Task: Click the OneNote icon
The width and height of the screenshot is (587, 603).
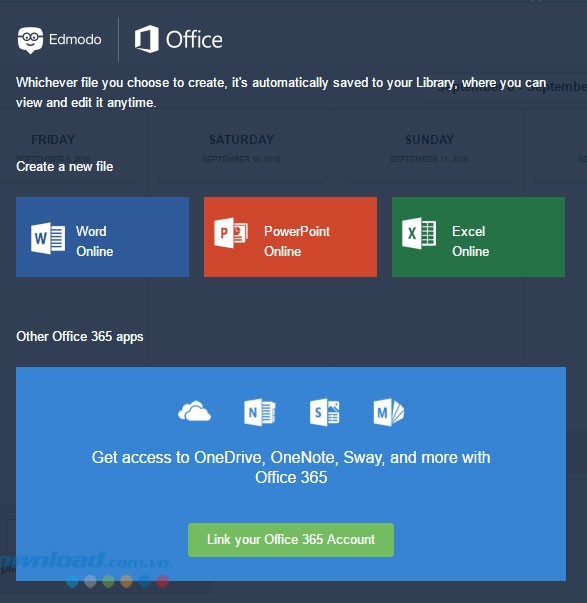Action: click(260, 412)
